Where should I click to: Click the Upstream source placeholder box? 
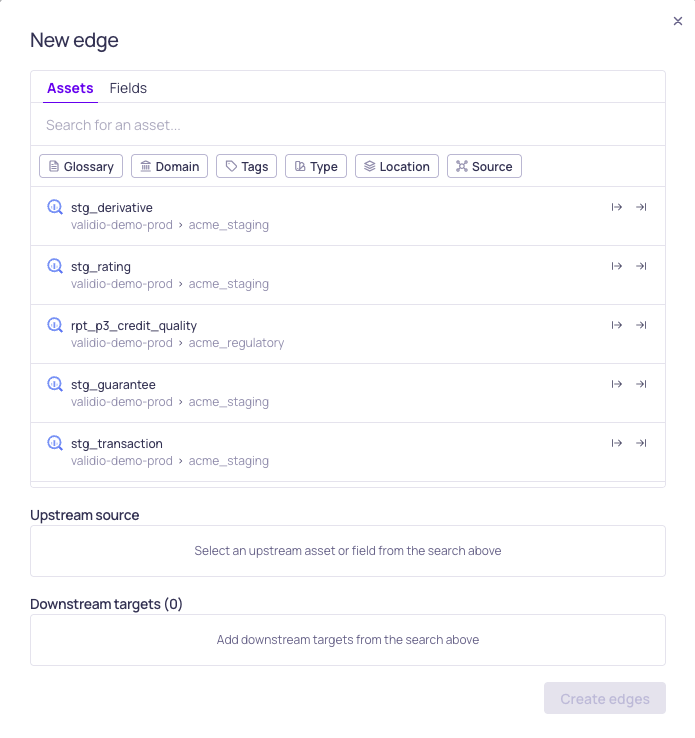348,551
